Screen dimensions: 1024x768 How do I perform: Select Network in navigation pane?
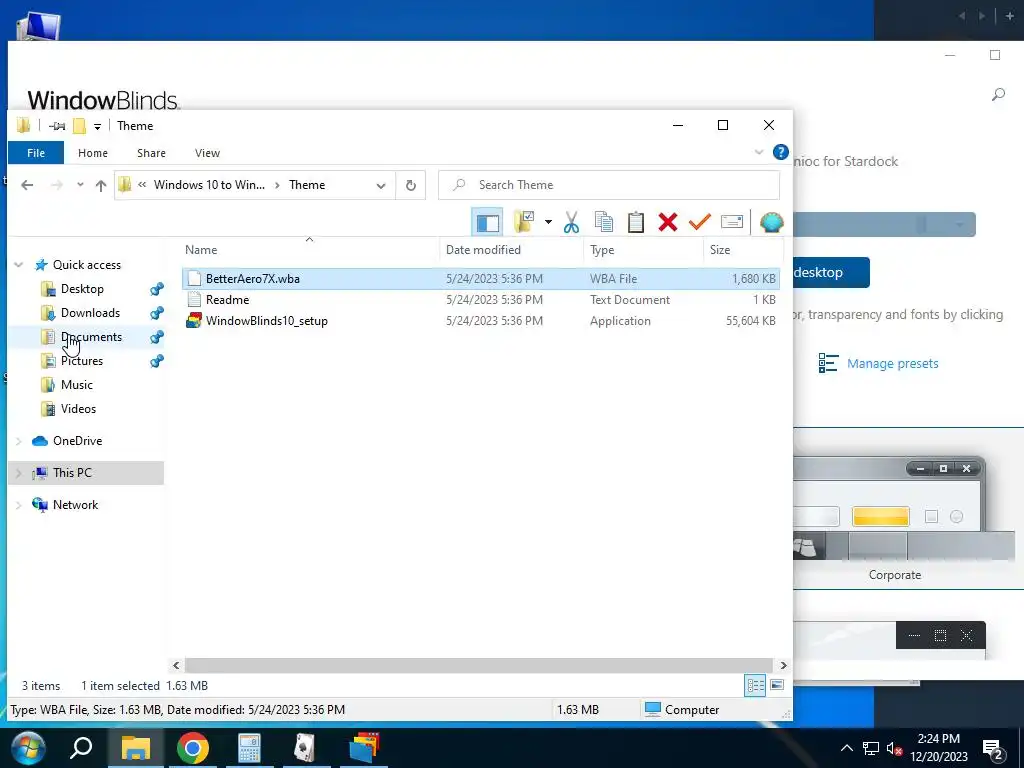click(75, 505)
